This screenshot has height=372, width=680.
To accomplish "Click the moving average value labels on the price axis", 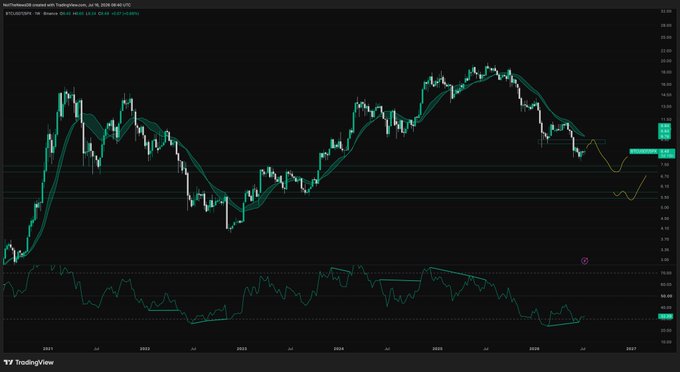I will pyautogui.click(x=665, y=131).
